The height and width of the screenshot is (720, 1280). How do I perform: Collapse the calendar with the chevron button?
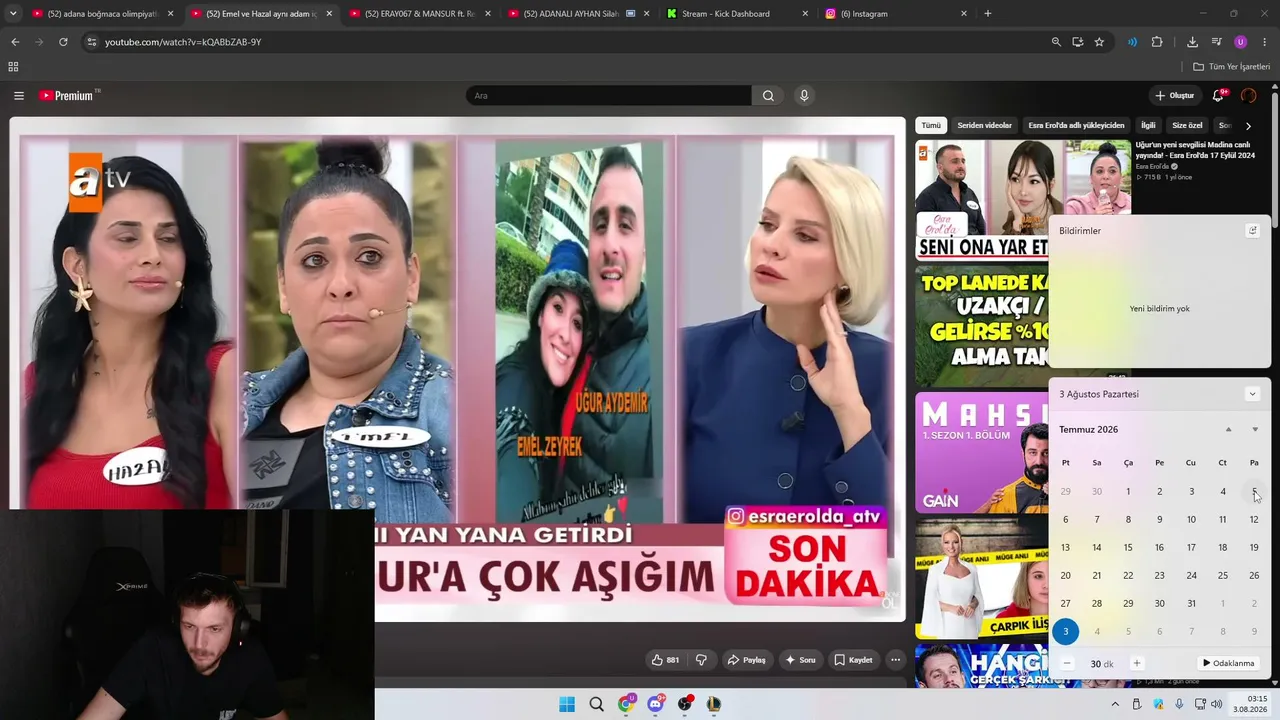pyautogui.click(x=1252, y=394)
